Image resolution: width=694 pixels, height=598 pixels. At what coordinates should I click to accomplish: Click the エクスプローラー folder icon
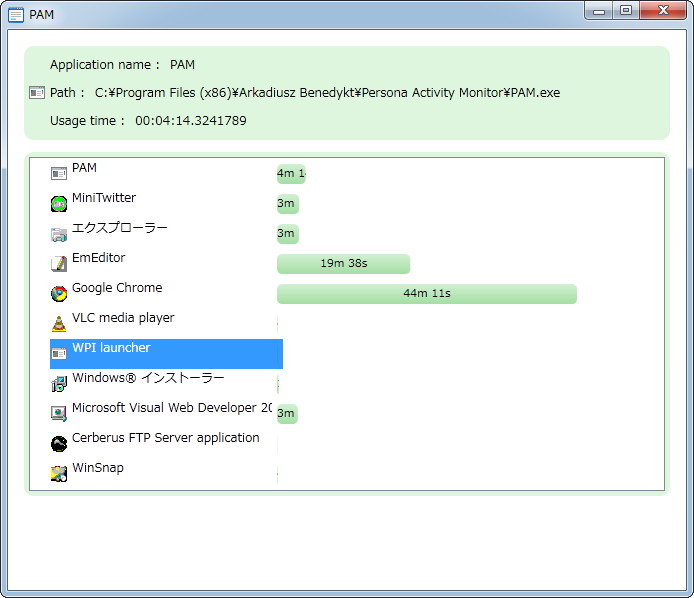pos(59,234)
